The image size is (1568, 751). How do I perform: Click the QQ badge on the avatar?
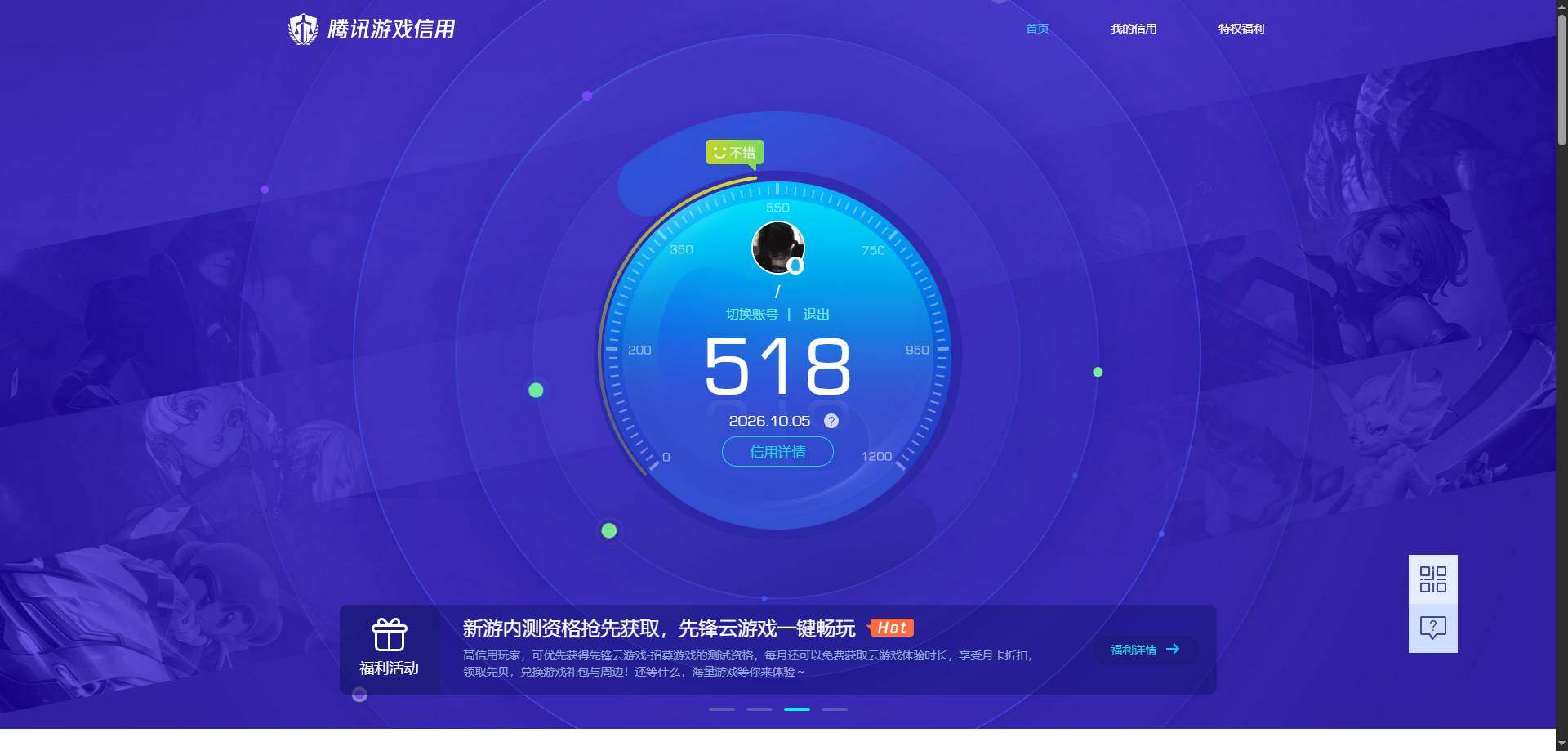(795, 266)
